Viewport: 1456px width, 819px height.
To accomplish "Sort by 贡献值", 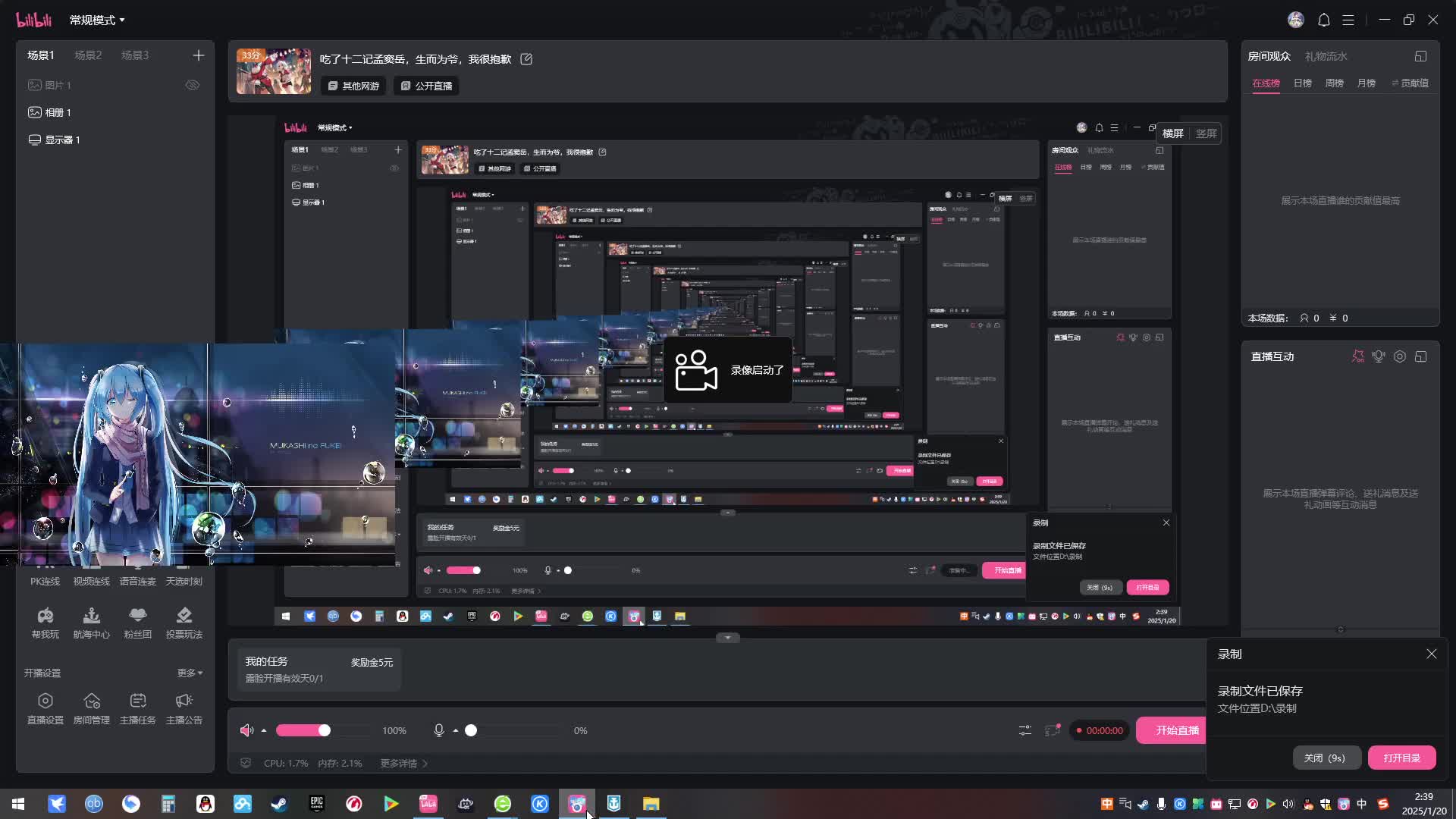I will tap(1410, 83).
